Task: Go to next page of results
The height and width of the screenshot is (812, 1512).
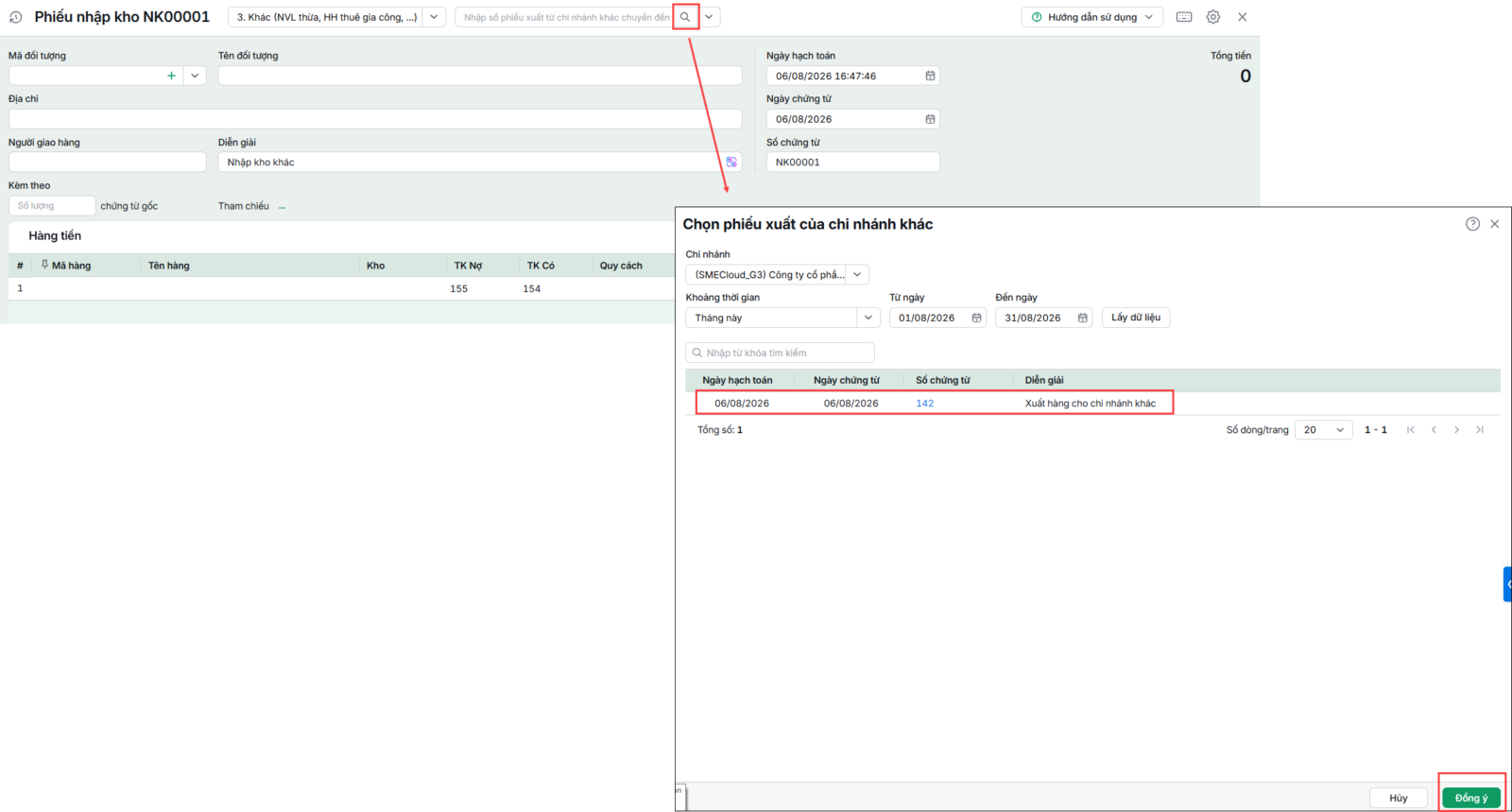Action: tap(1456, 429)
